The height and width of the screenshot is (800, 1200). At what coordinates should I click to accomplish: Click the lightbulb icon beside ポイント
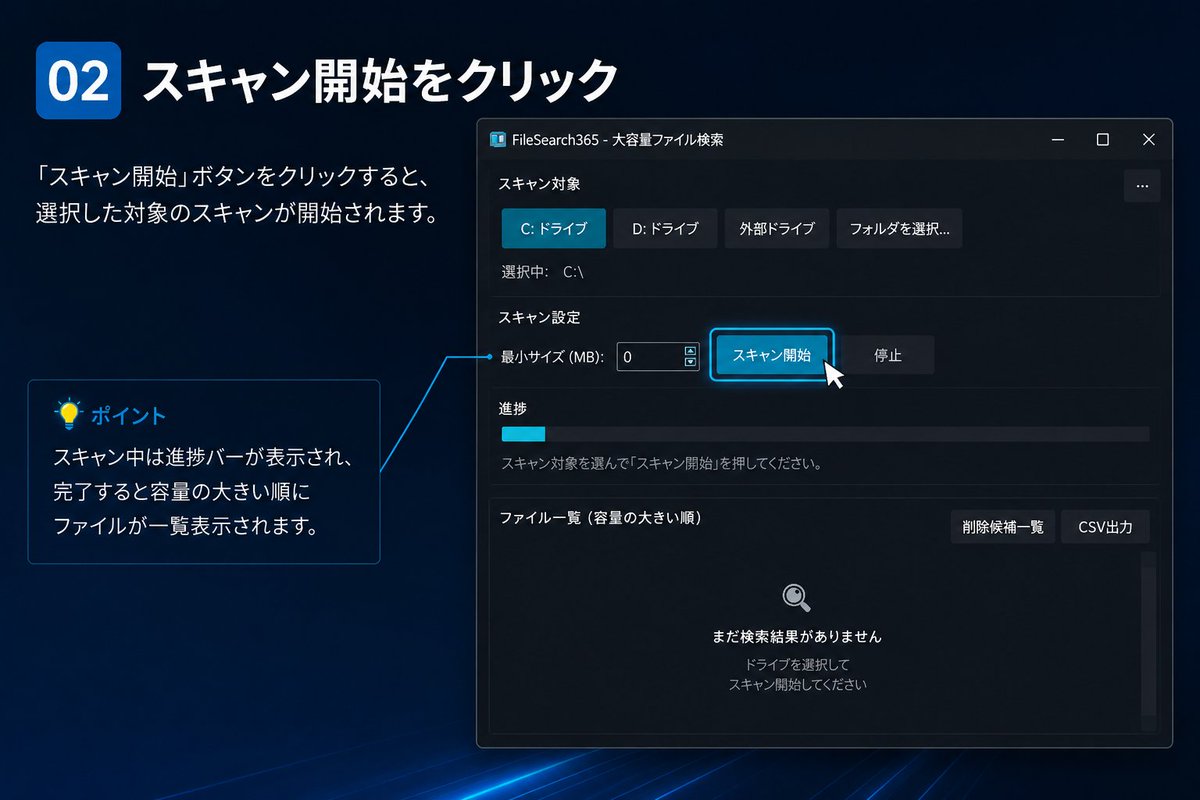68,414
